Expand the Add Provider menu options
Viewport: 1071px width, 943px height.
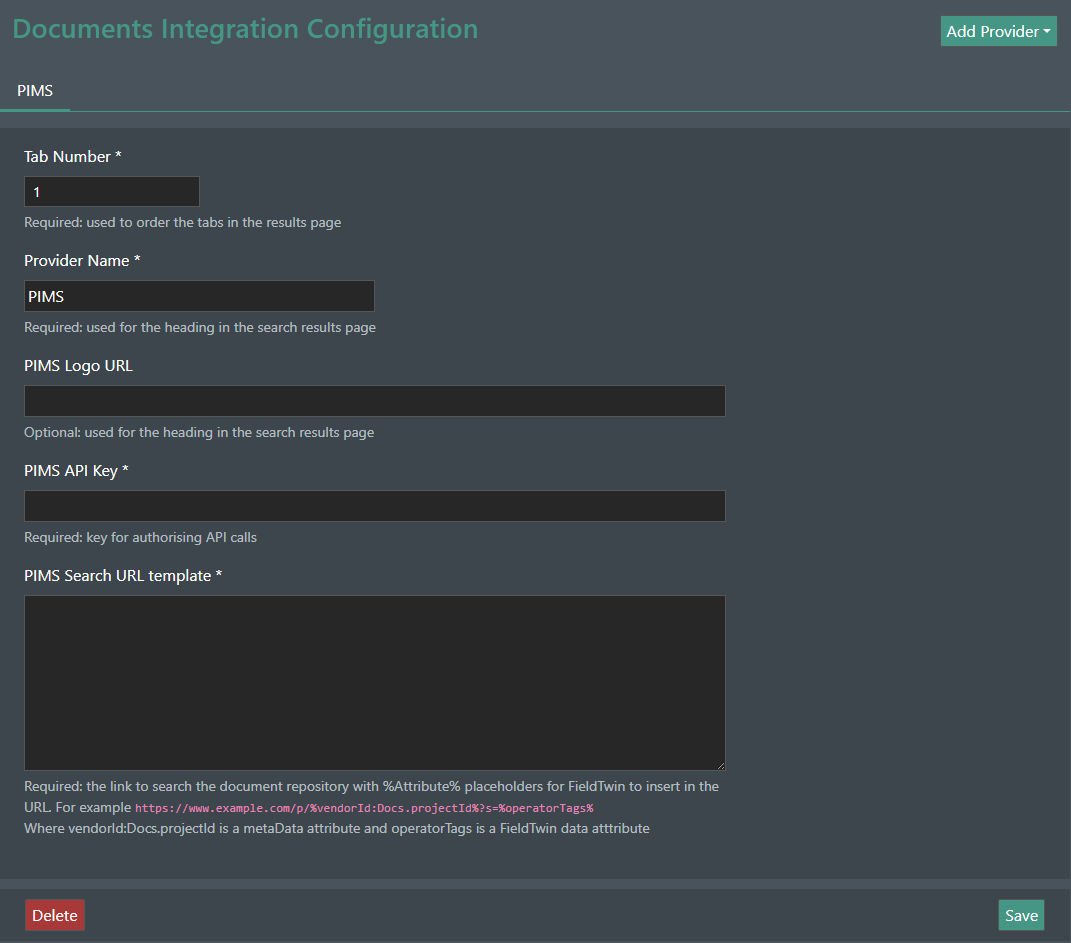pyautogui.click(x=998, y=30)
